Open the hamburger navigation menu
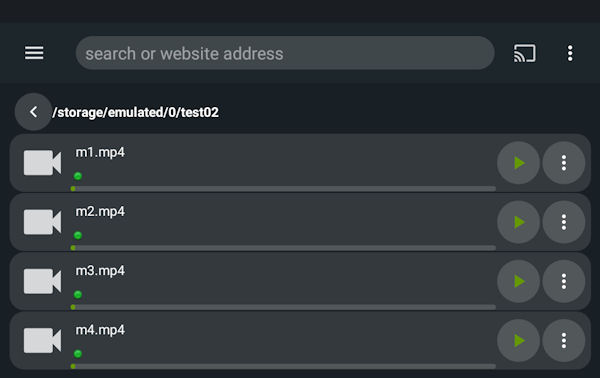This screenshot has height=378, width=600. point(34,53)
